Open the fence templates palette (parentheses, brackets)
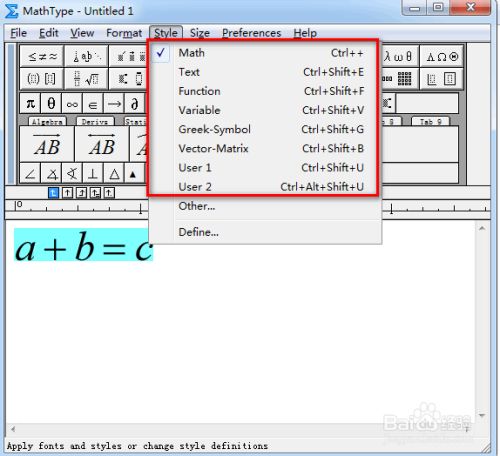This screenshot has height=456, width=500. click(42, 79)
